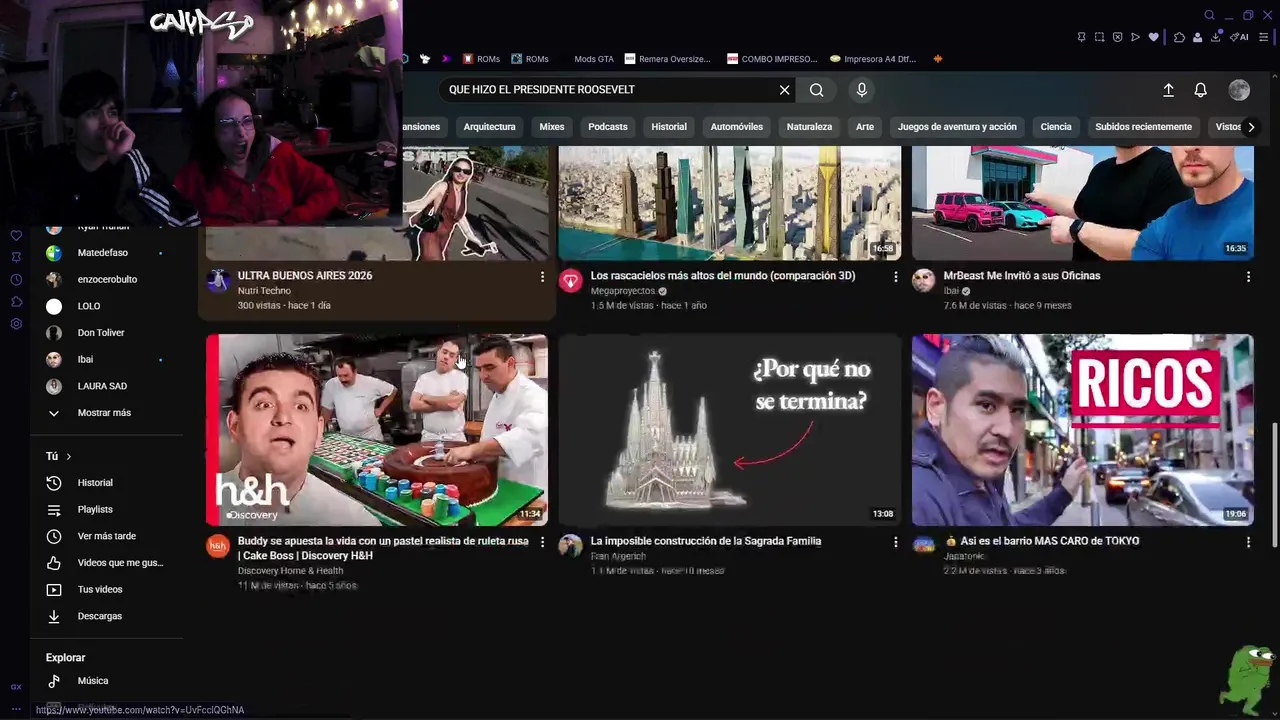Viewport: 1280px width, 720px height.
Task: Open the moon profile avatar menu
Action: pyautogui.click(x=1239, y=90)
